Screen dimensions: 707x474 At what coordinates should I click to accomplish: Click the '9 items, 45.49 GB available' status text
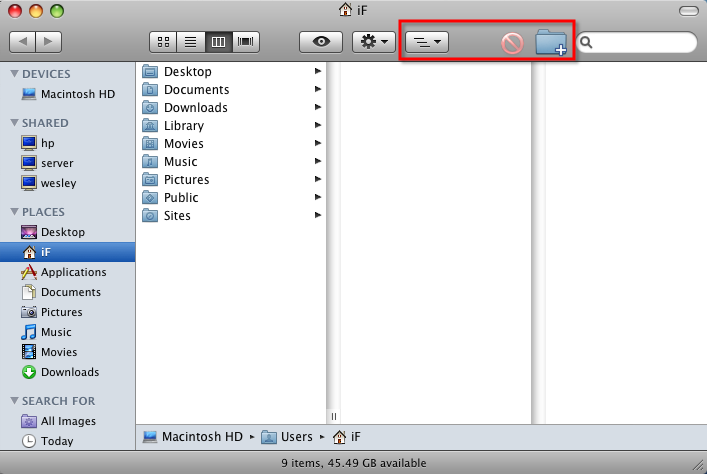pos(354,463)
